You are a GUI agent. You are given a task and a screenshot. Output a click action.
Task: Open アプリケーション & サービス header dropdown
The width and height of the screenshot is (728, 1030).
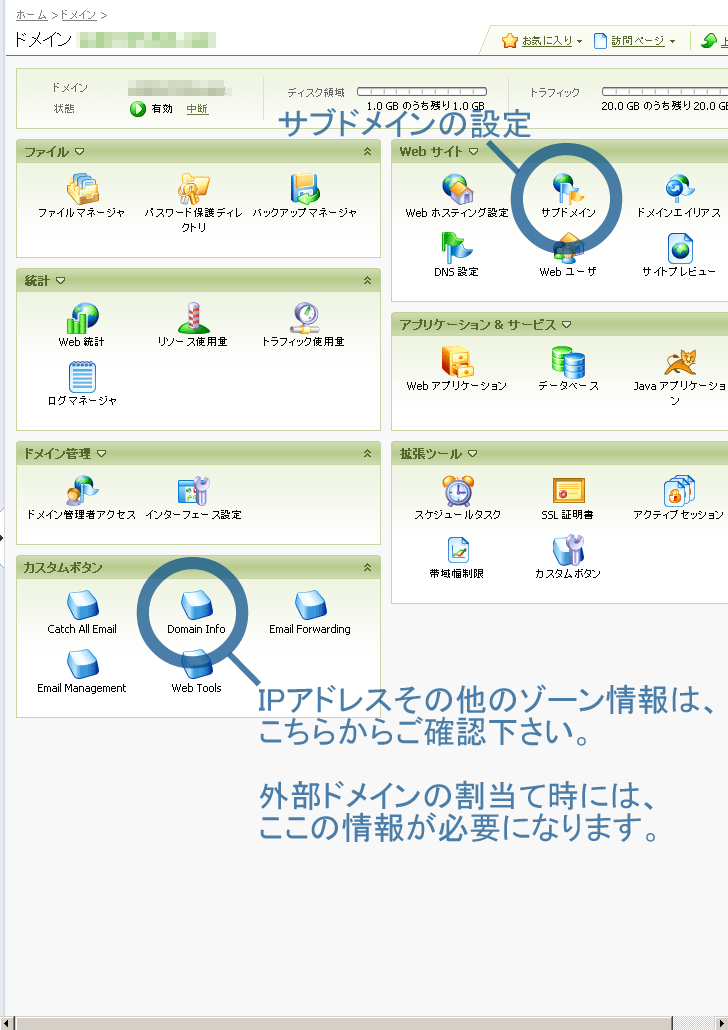[566, 325]
